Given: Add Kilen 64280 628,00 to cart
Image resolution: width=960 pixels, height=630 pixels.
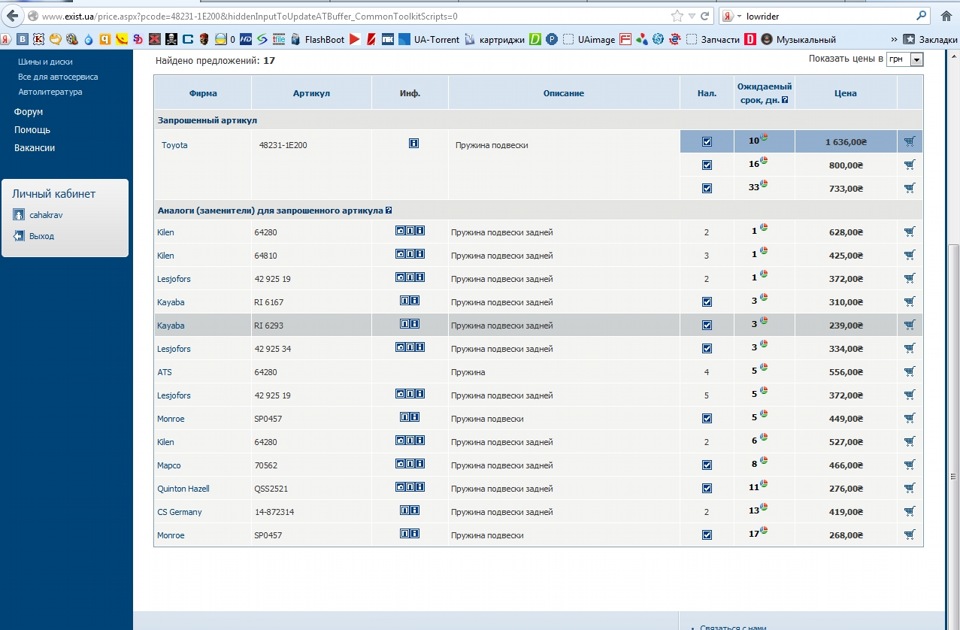Looking at the screenshot, I should (910, 232).
